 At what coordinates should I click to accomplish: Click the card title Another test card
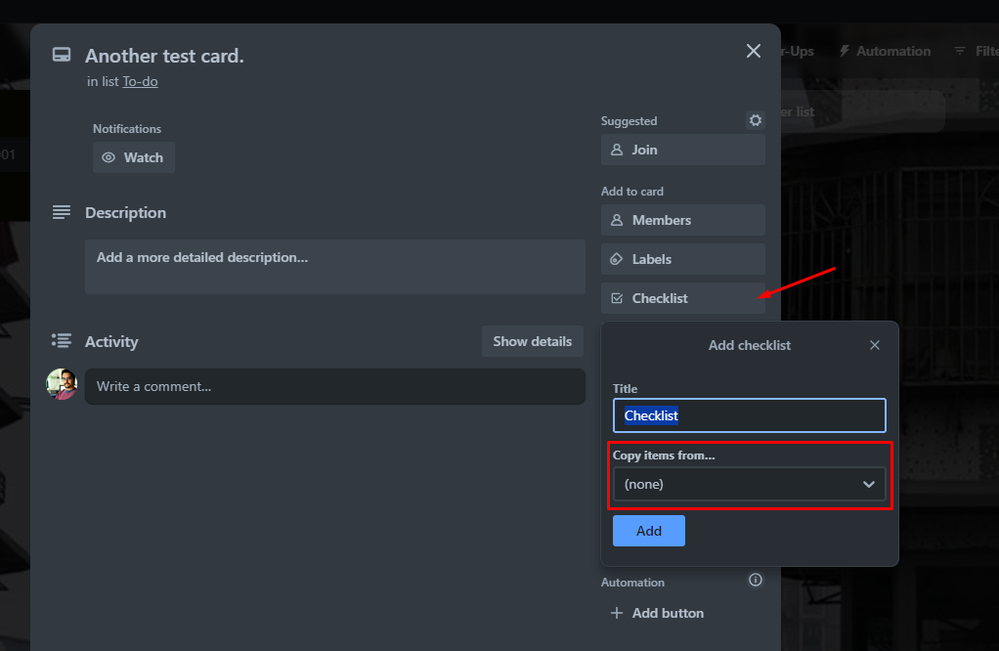tap(164, 56)
